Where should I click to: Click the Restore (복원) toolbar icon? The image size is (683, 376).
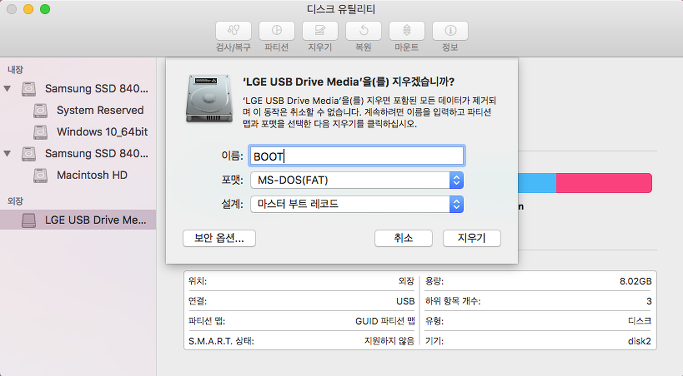coord(363,31)
